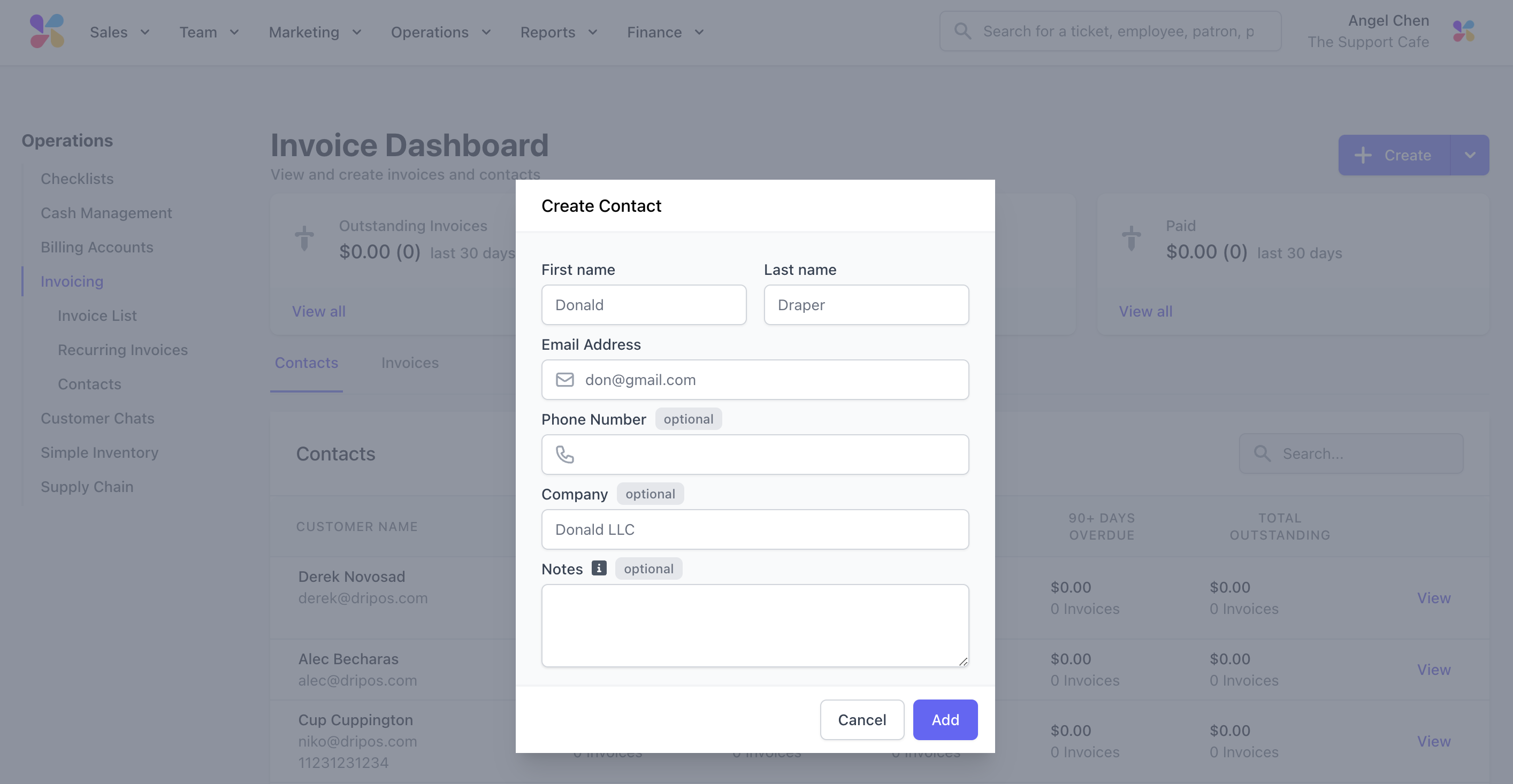Open Cash Management in the sidebar
Viewport: 1513px width, 784px height.
tap(106, 213)
